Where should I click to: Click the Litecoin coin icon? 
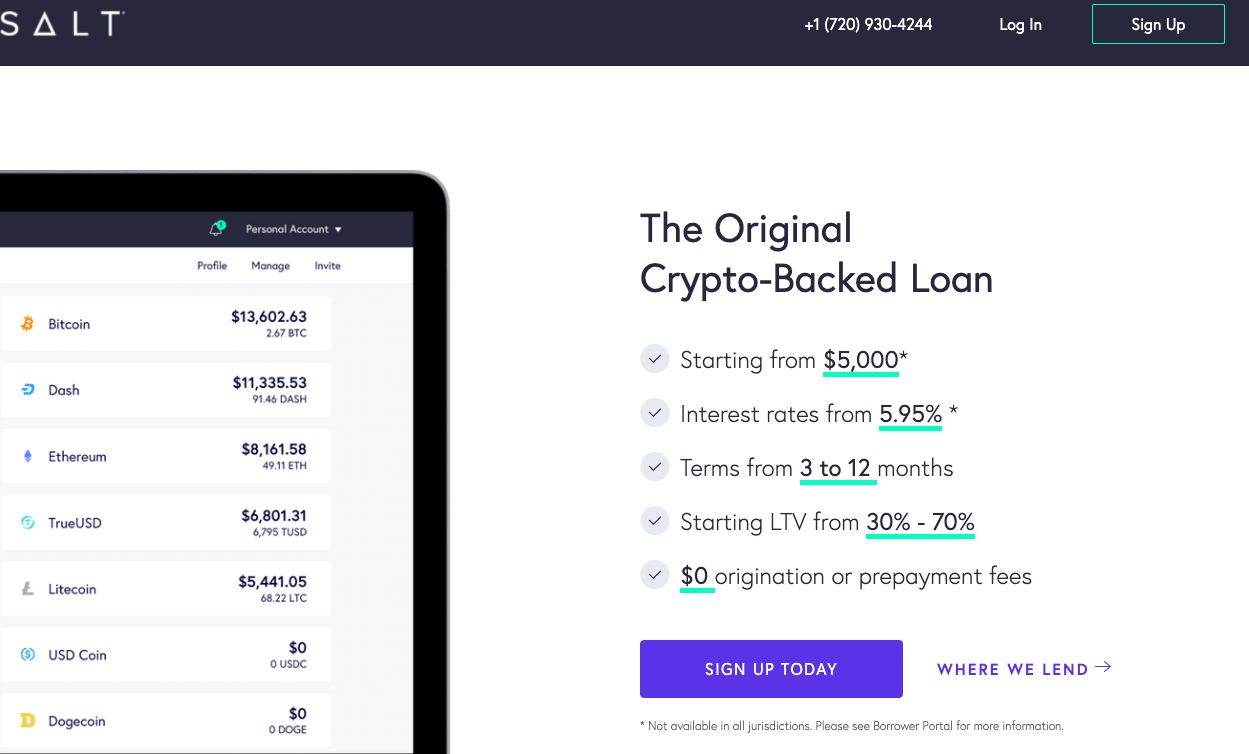tap(28, 589)
